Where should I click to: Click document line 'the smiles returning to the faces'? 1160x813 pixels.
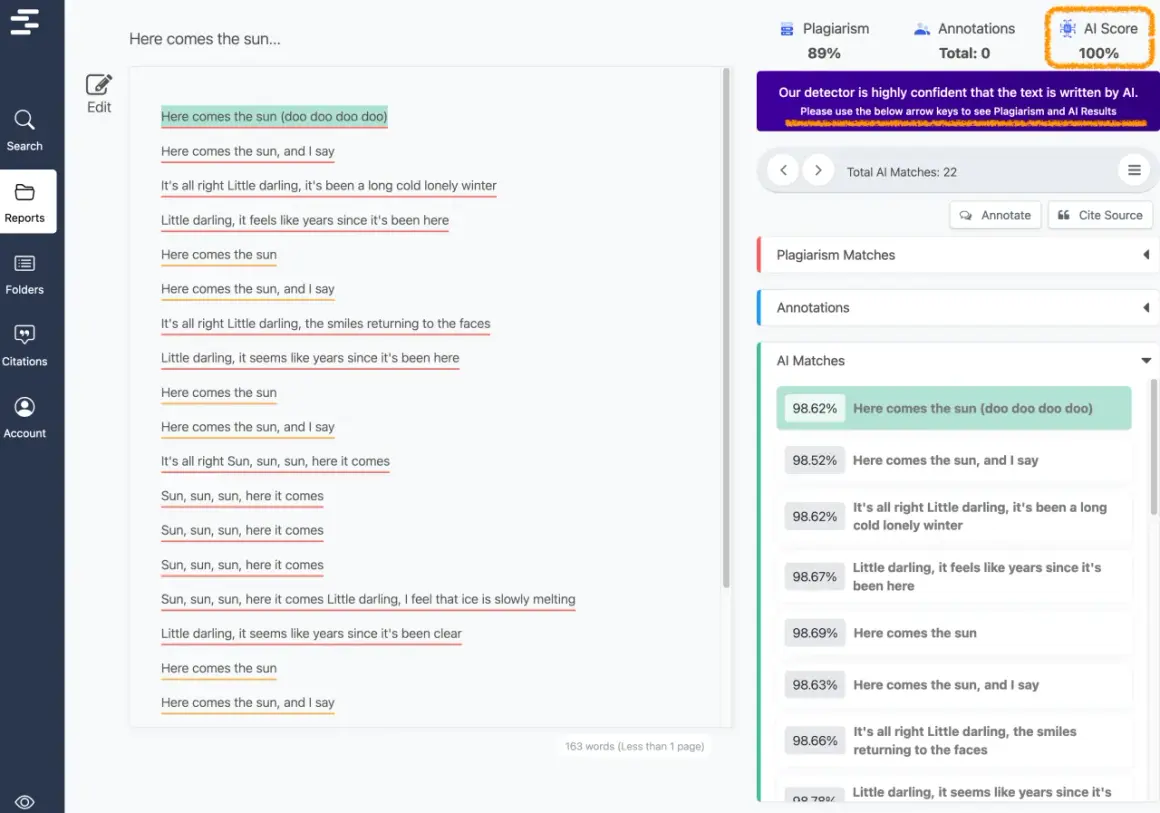click(x=326, y=324)
